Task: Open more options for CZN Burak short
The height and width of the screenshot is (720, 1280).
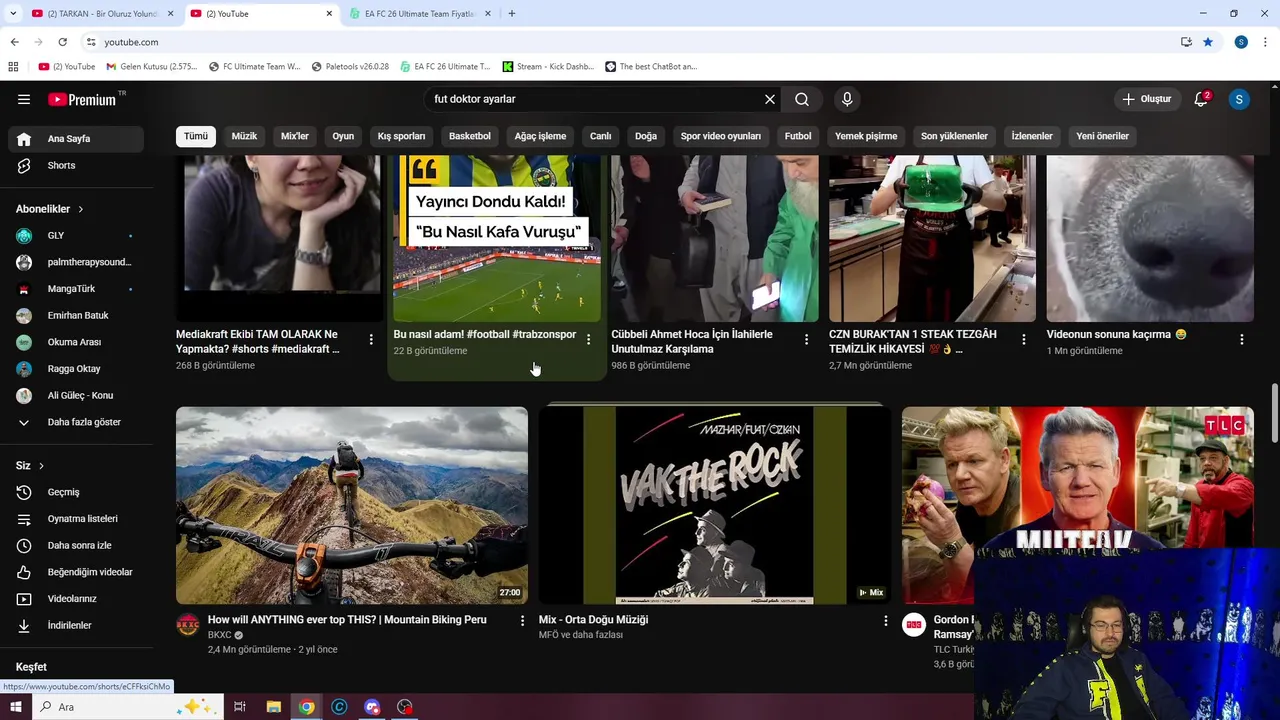Action: coord(1023,340)
